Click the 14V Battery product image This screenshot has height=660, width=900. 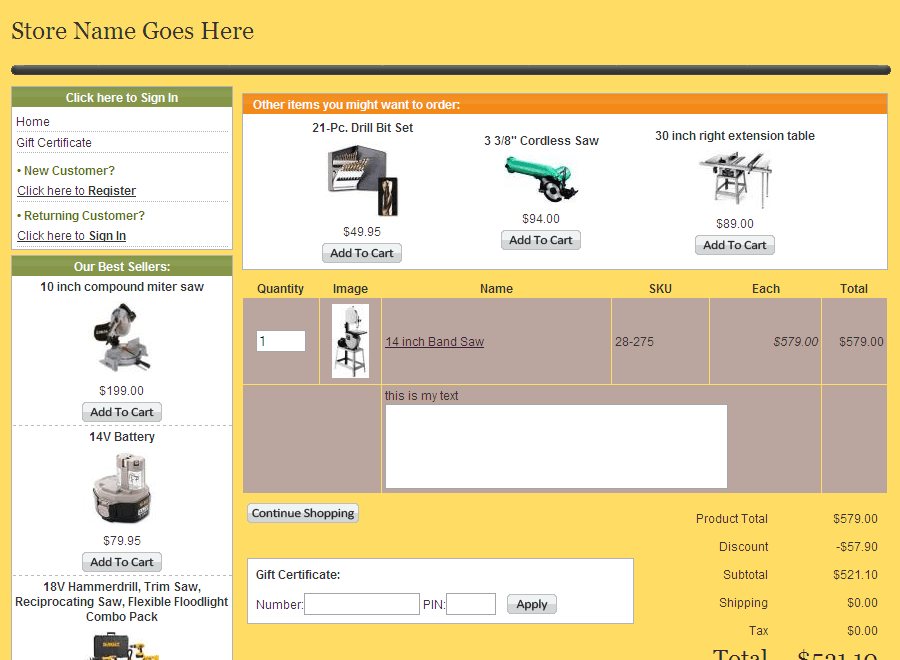click(122, 488)
